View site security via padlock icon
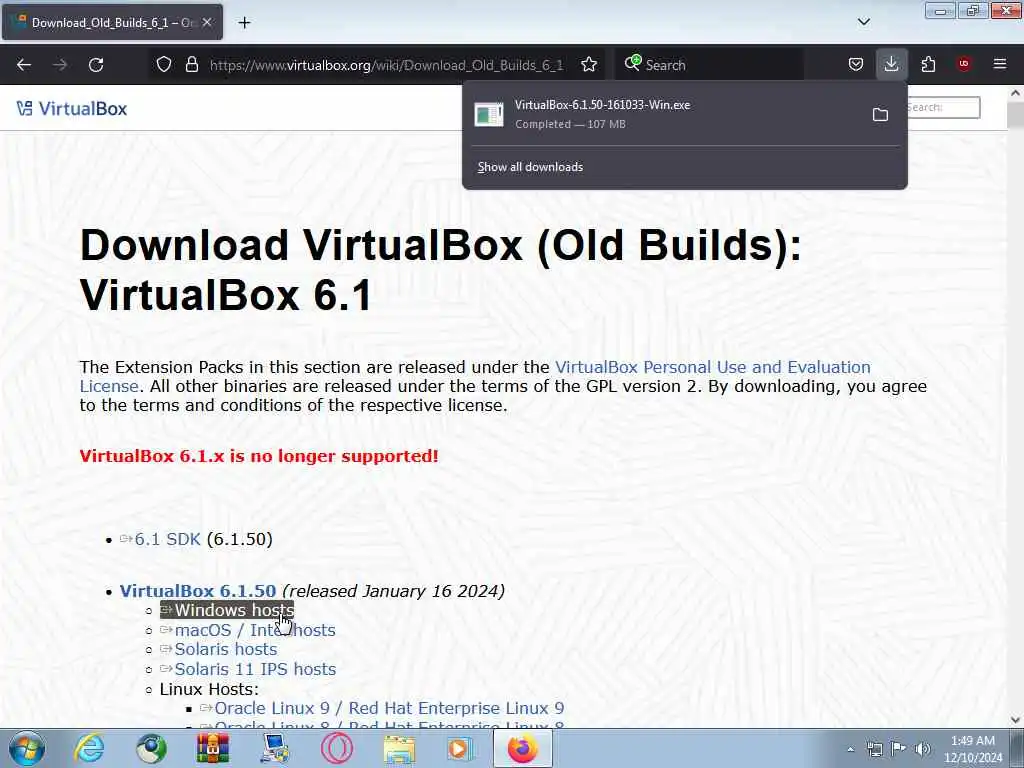The height and width of the screenshot is (768, 1024). (x=191, y=65)
